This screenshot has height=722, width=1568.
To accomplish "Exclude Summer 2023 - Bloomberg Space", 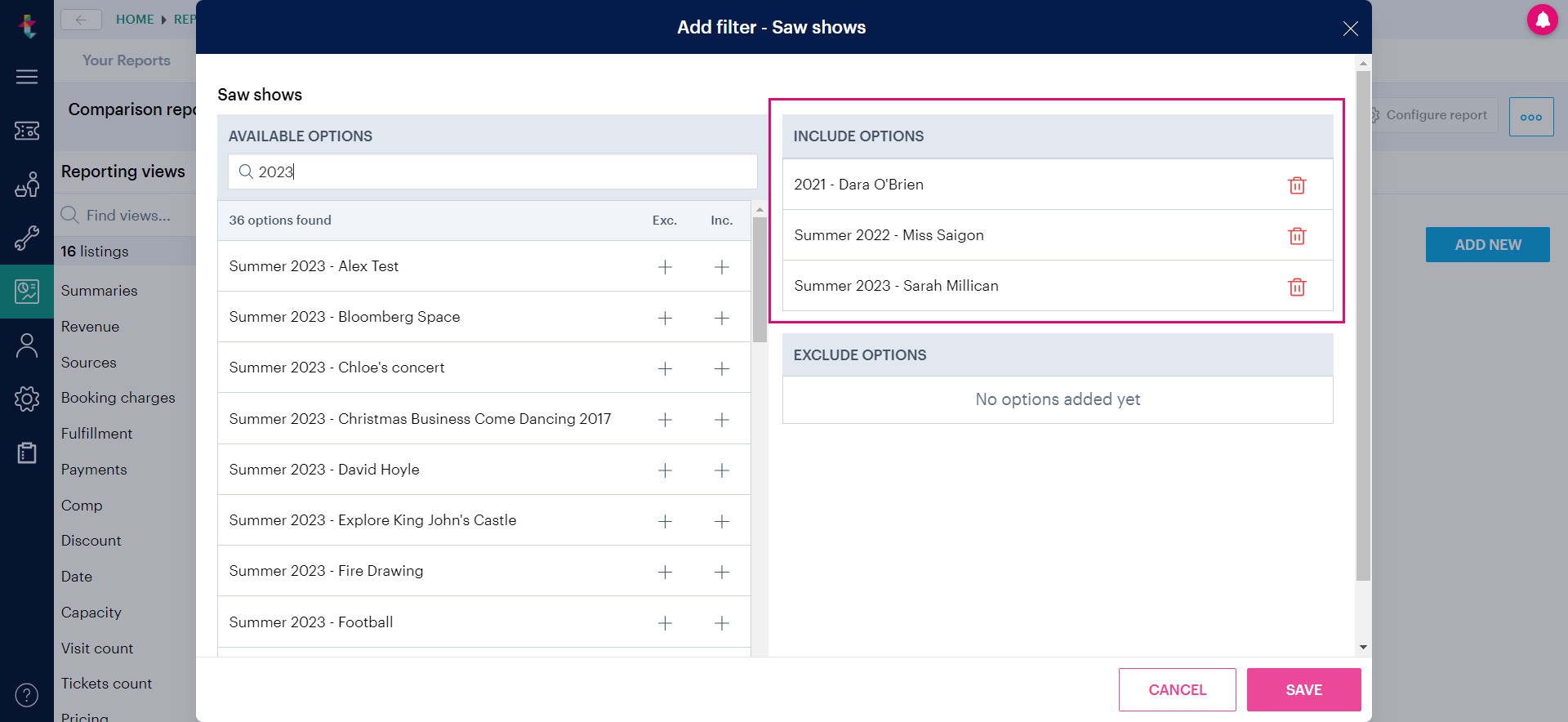I will click(x=666, y=318).
